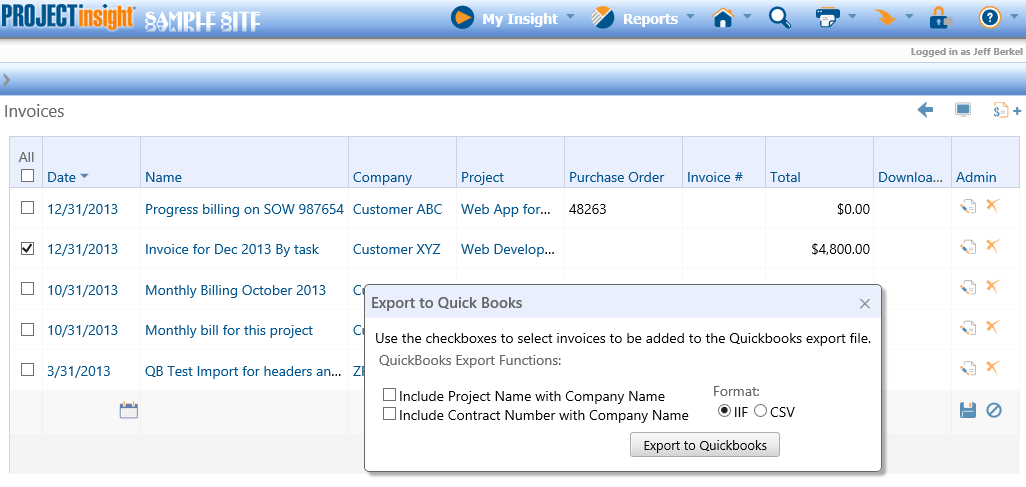Click the monitor display icon
This screenshot has width=1026, height=487.
[963, 110]
